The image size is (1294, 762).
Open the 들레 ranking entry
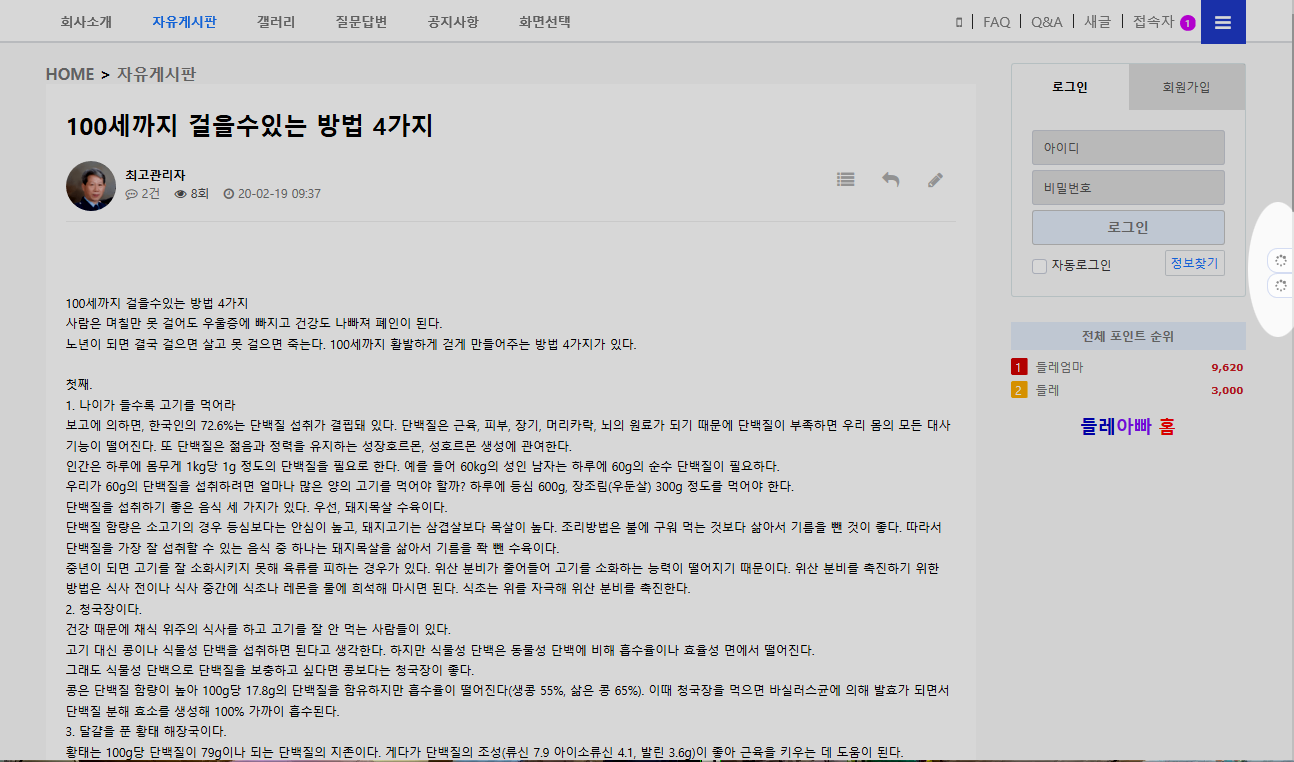point(1047,390)
